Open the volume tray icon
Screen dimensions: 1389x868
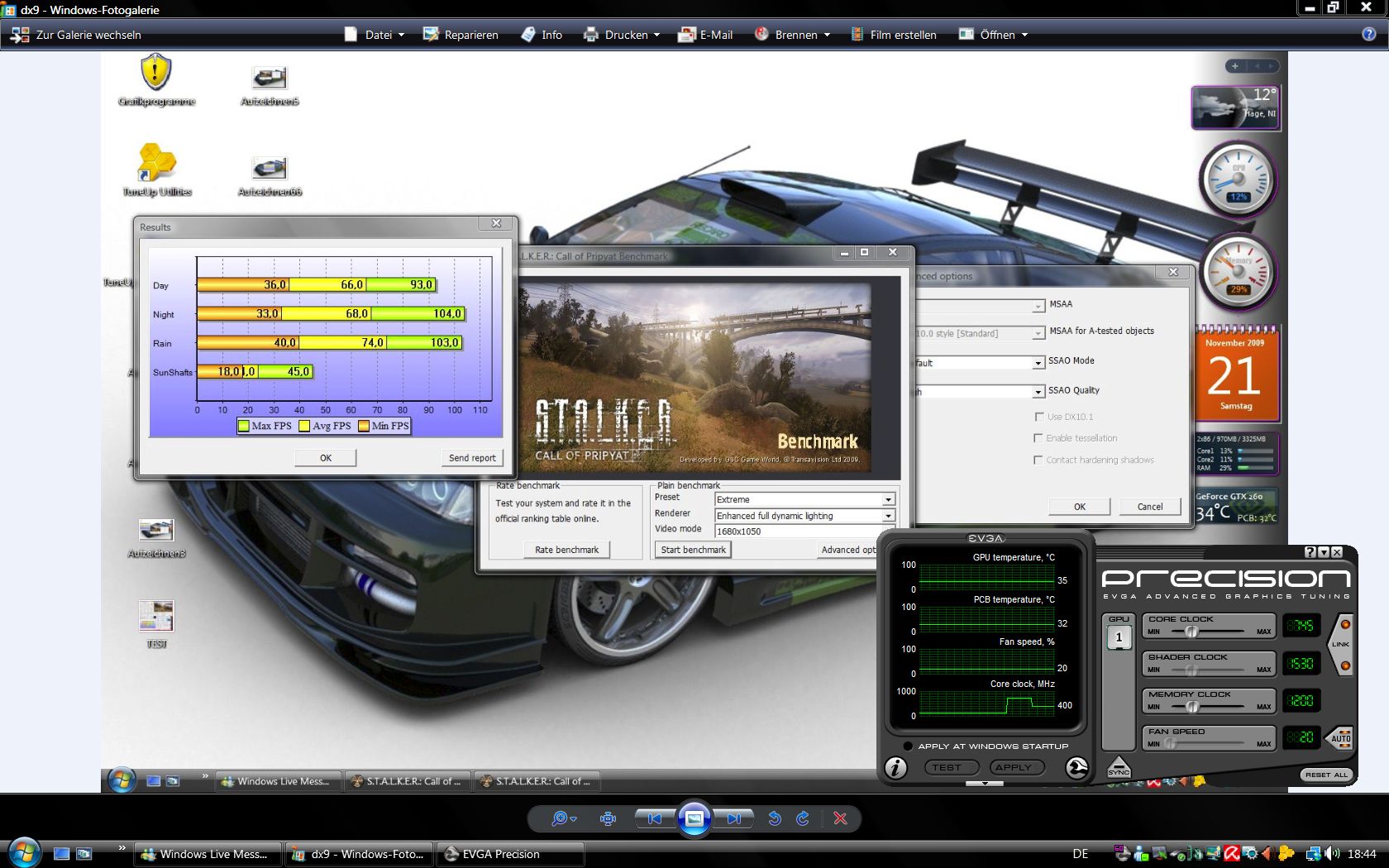click(x=1332, y=854)
